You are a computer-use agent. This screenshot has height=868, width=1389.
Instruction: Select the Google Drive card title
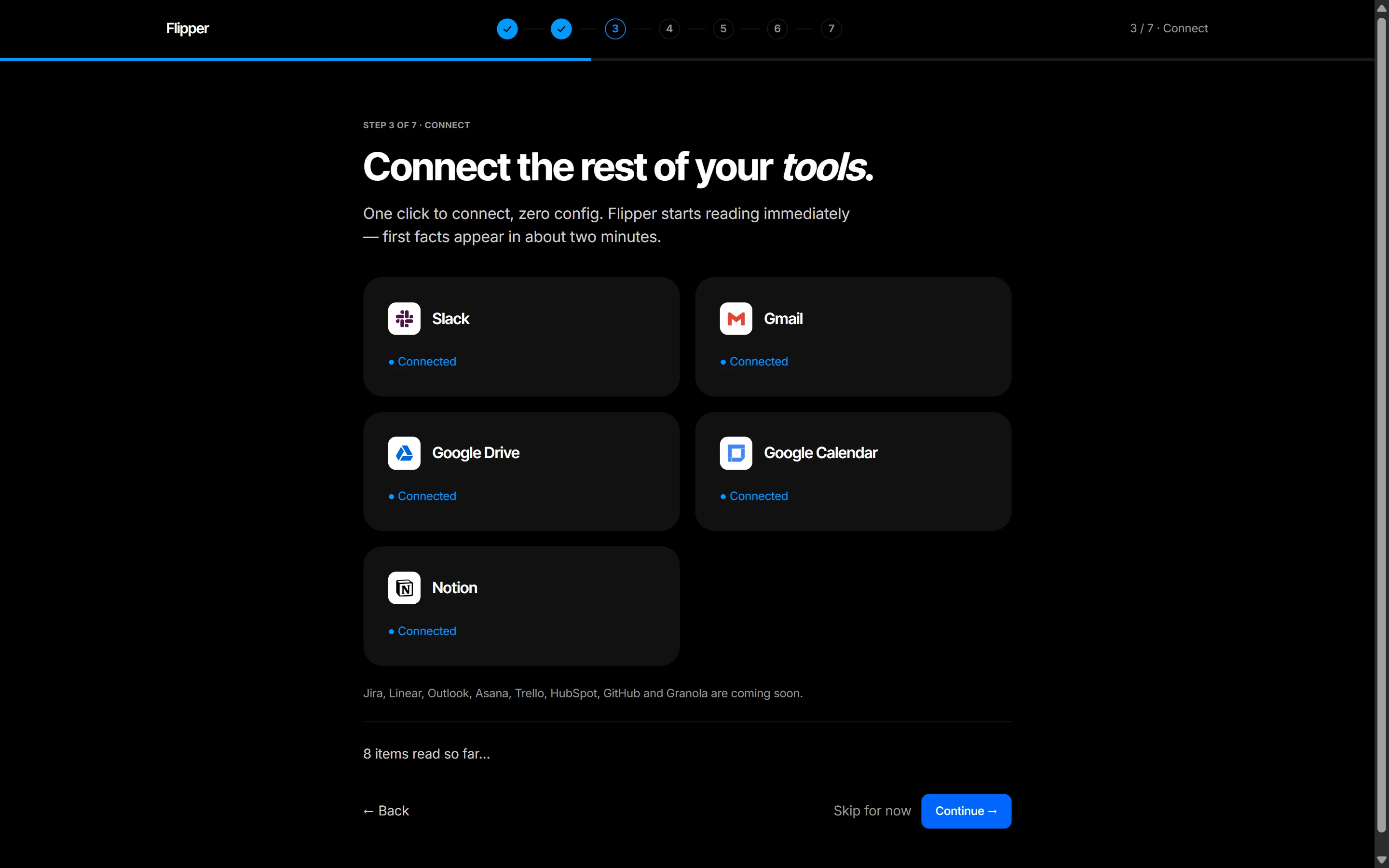476,453
